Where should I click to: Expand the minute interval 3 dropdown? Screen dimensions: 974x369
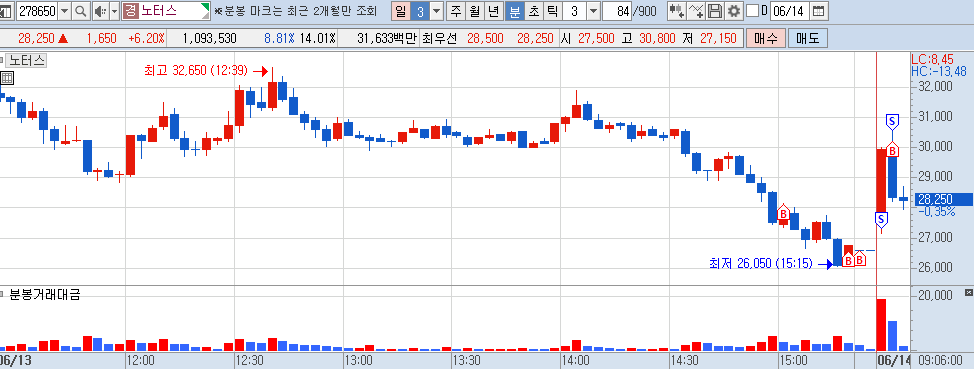point(593,11)
